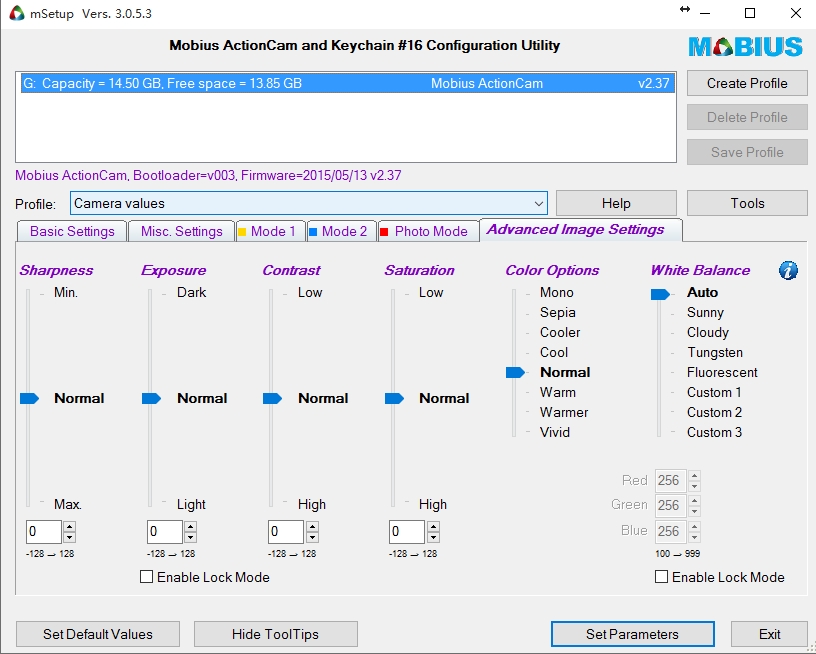Switch to the Basic Settings tab

point(72,232)
